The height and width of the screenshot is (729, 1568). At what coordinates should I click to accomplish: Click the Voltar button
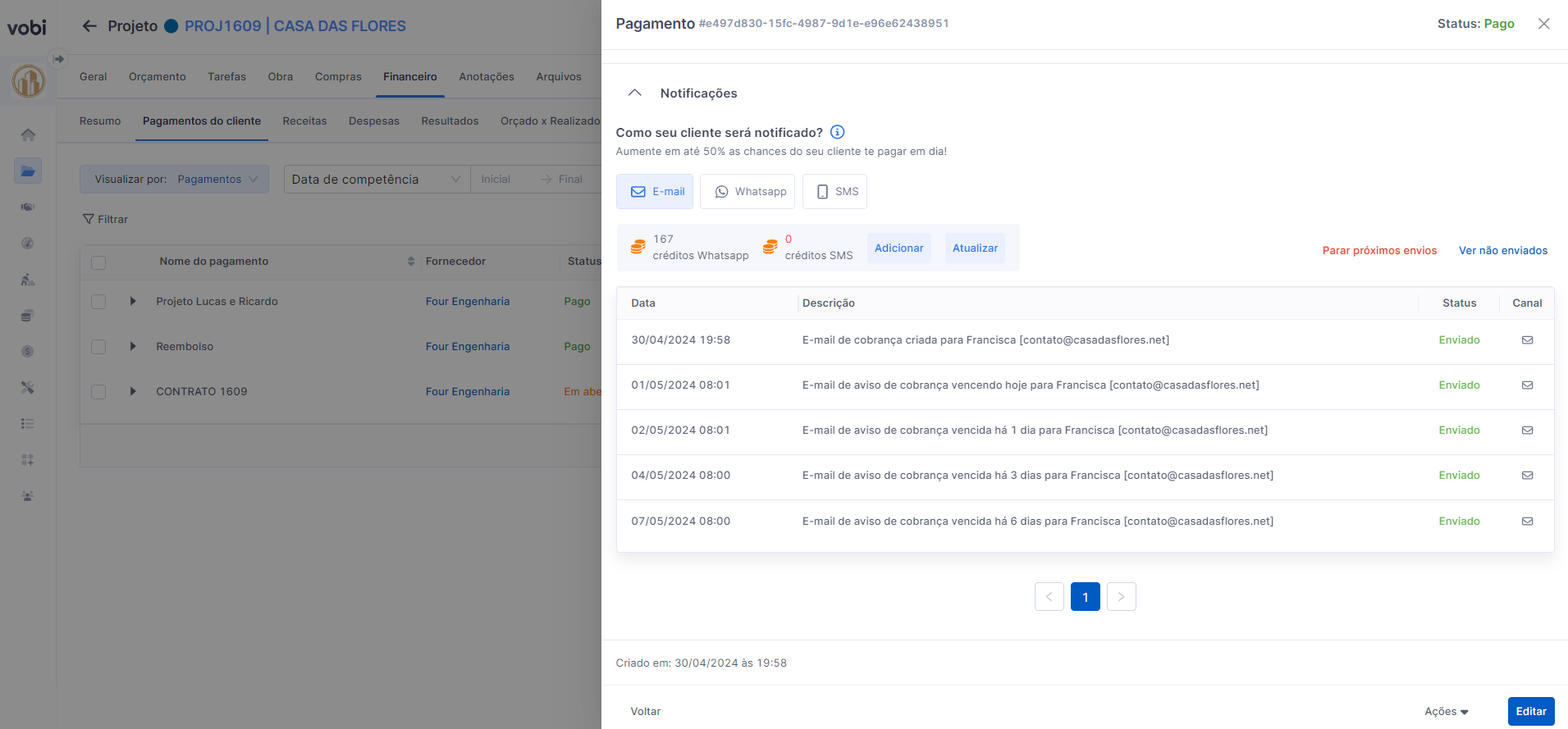tap(646, 712)
